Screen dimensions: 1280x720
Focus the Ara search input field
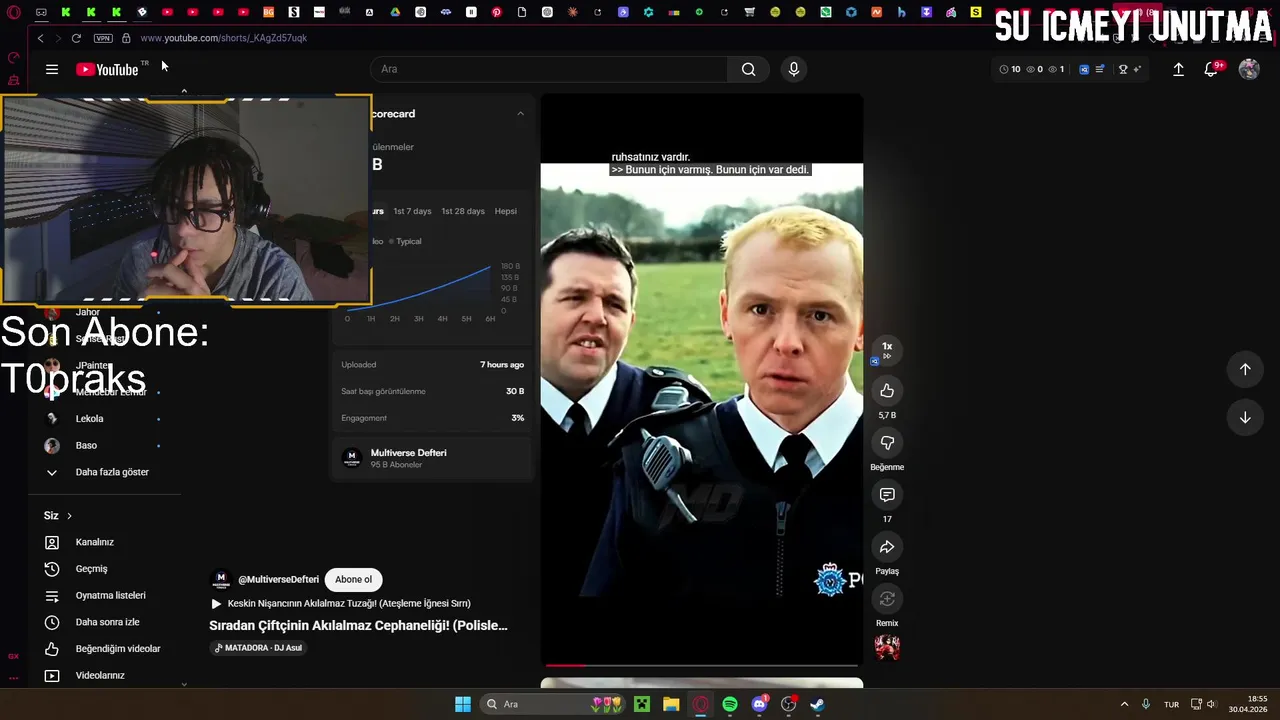click(548, 69)
